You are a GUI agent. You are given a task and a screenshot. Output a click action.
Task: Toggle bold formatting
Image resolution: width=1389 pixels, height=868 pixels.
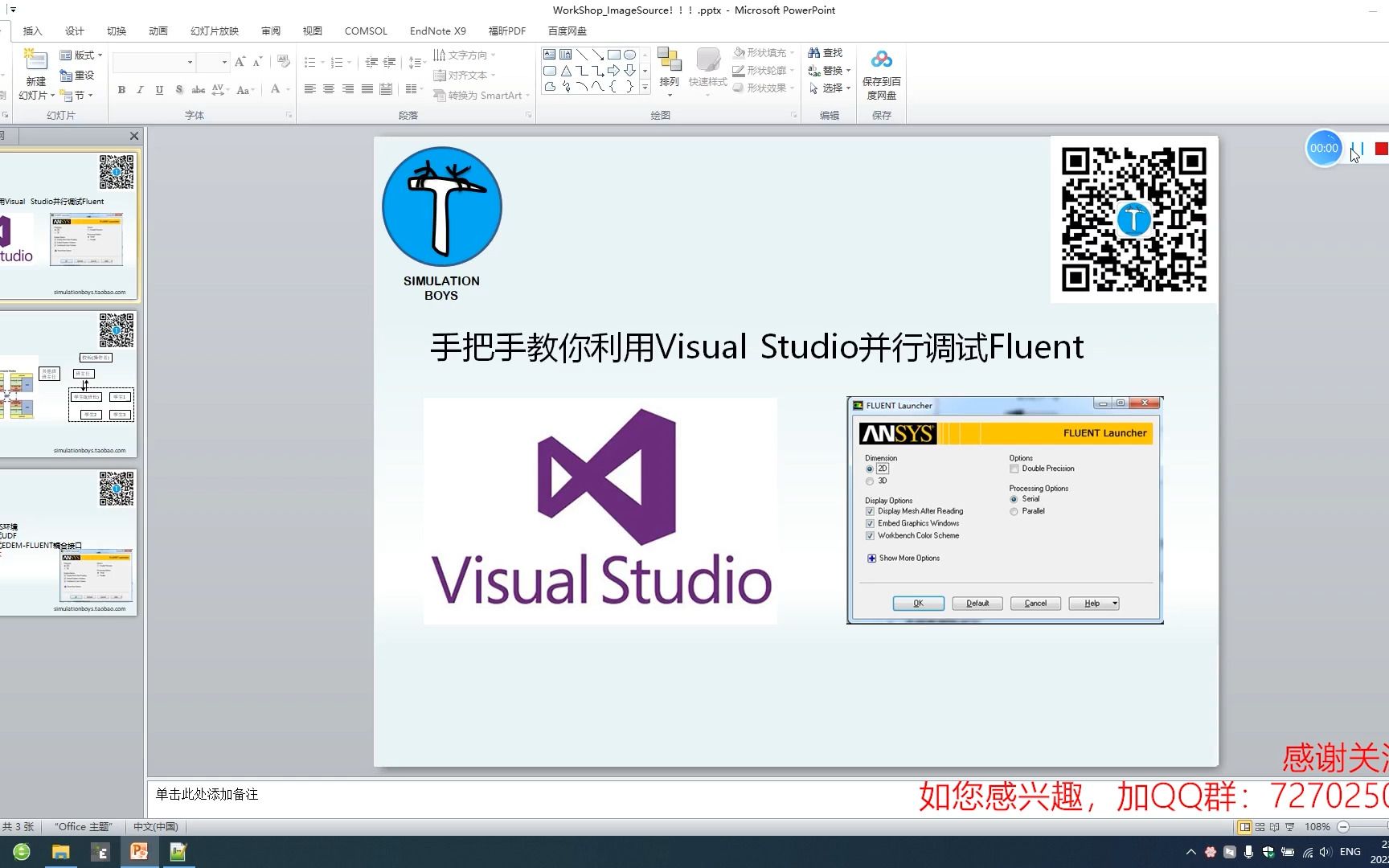[x=121, y=90]
